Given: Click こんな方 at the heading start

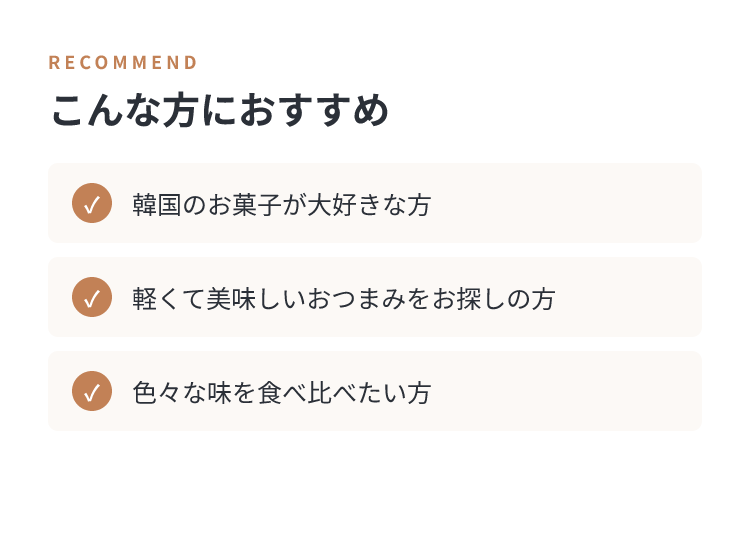Looking at the screenshot, I should (125, 110).
